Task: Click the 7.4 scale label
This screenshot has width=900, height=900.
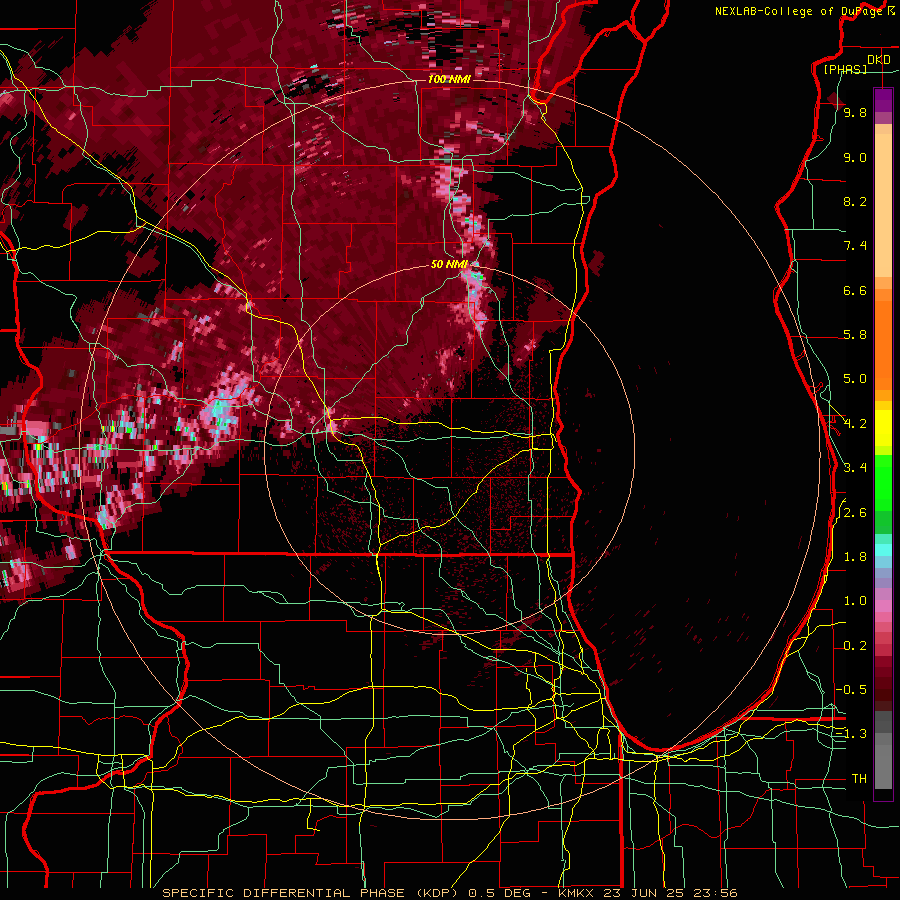Action: [855, 246]
